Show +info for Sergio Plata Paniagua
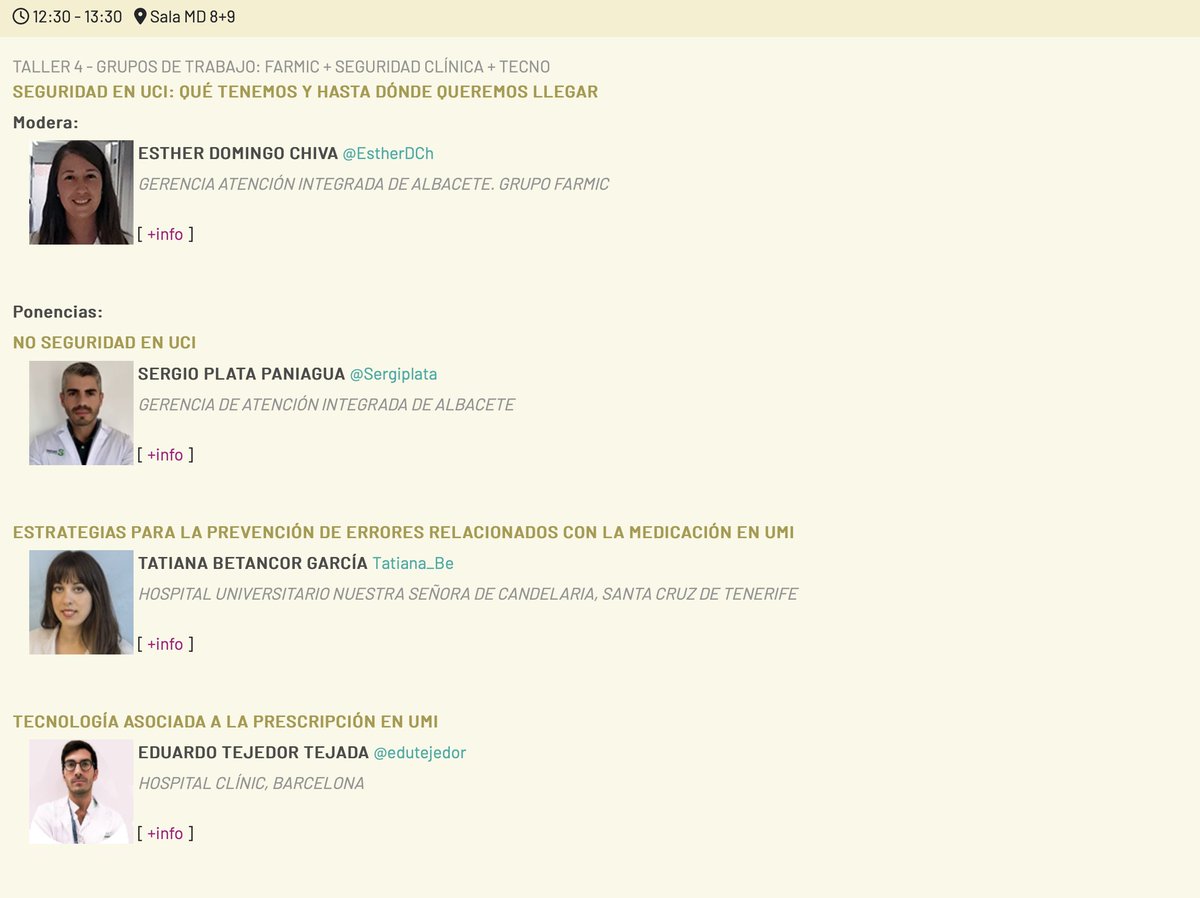Screen dimensions: 1200x898 [165, 455]
